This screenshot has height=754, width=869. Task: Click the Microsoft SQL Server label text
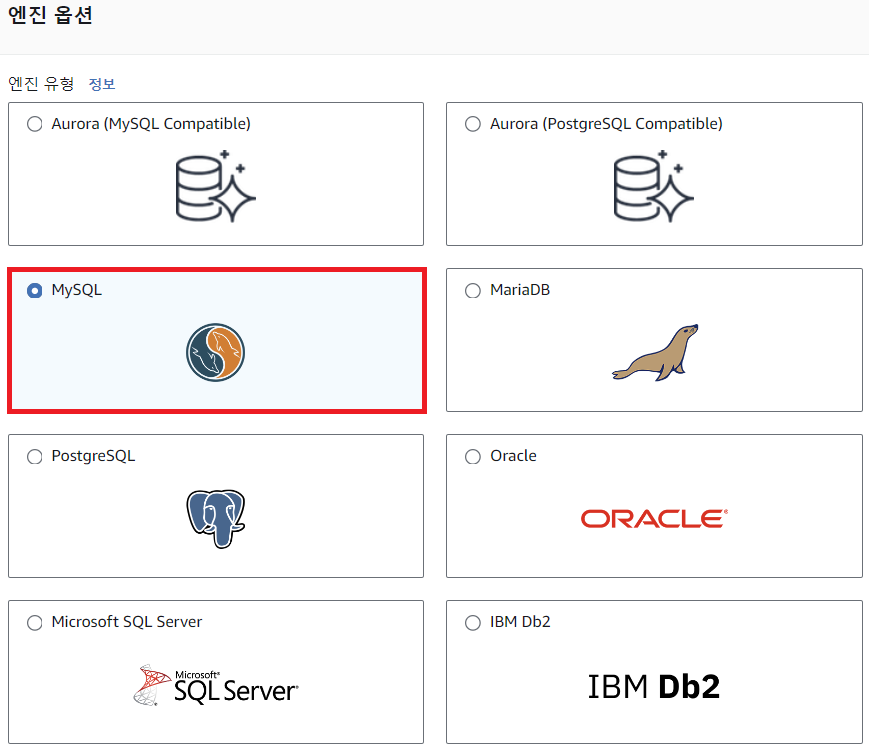click(x=127, y=622)
